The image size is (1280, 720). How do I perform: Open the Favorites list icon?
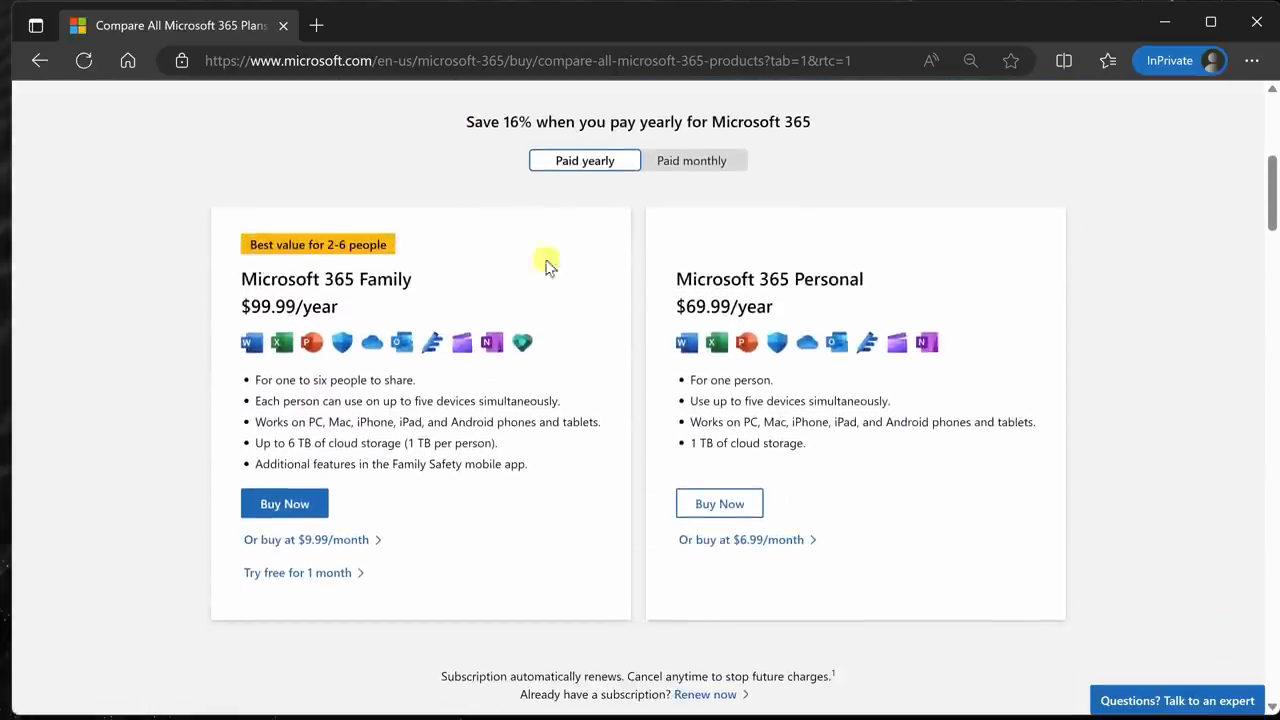pos(1108,61)
